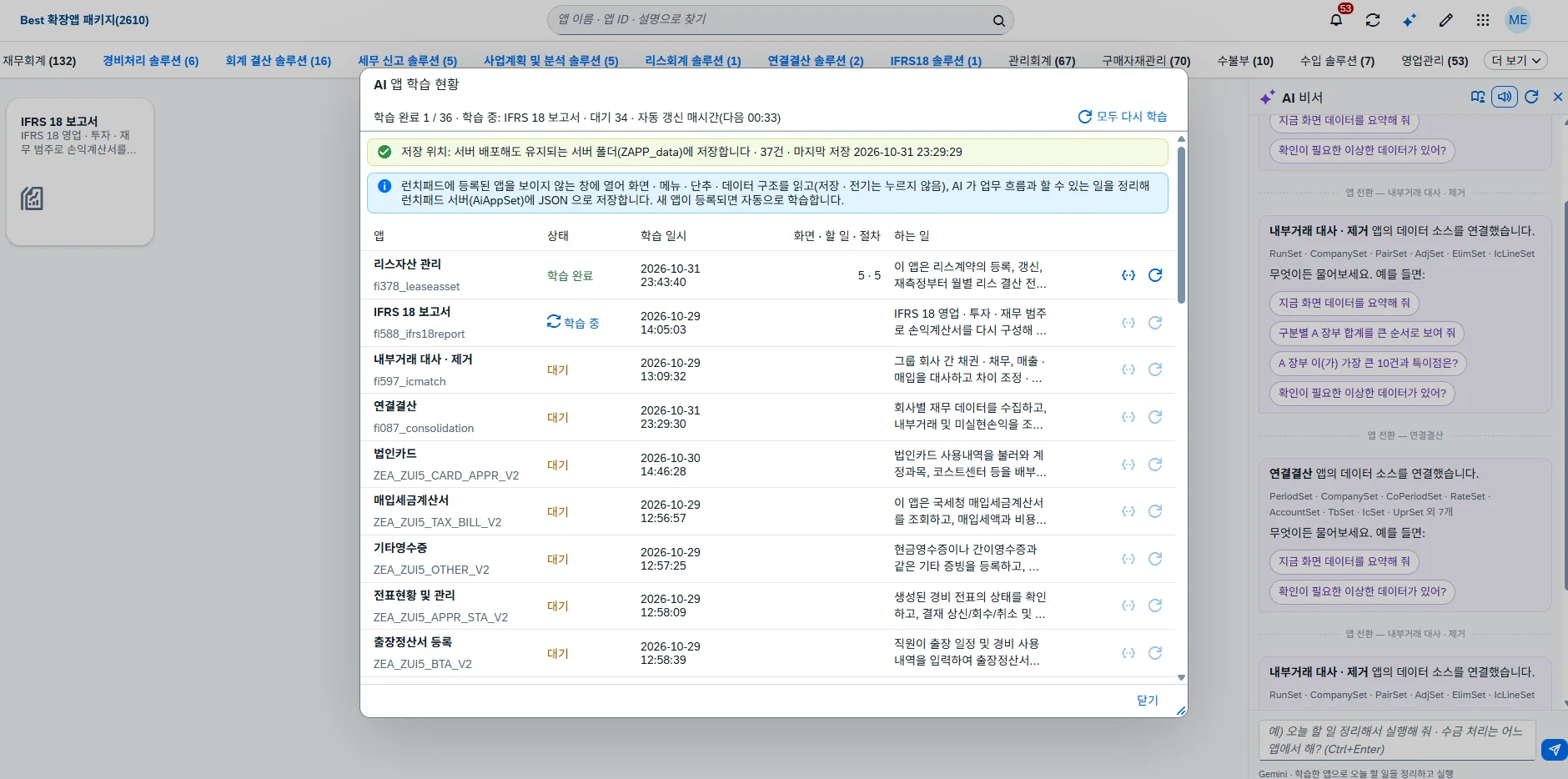Screen dimensions: 1568x779
Task: Switch to 회계 결산 솔루션 (16) tab
Action: tap(279, 61)
